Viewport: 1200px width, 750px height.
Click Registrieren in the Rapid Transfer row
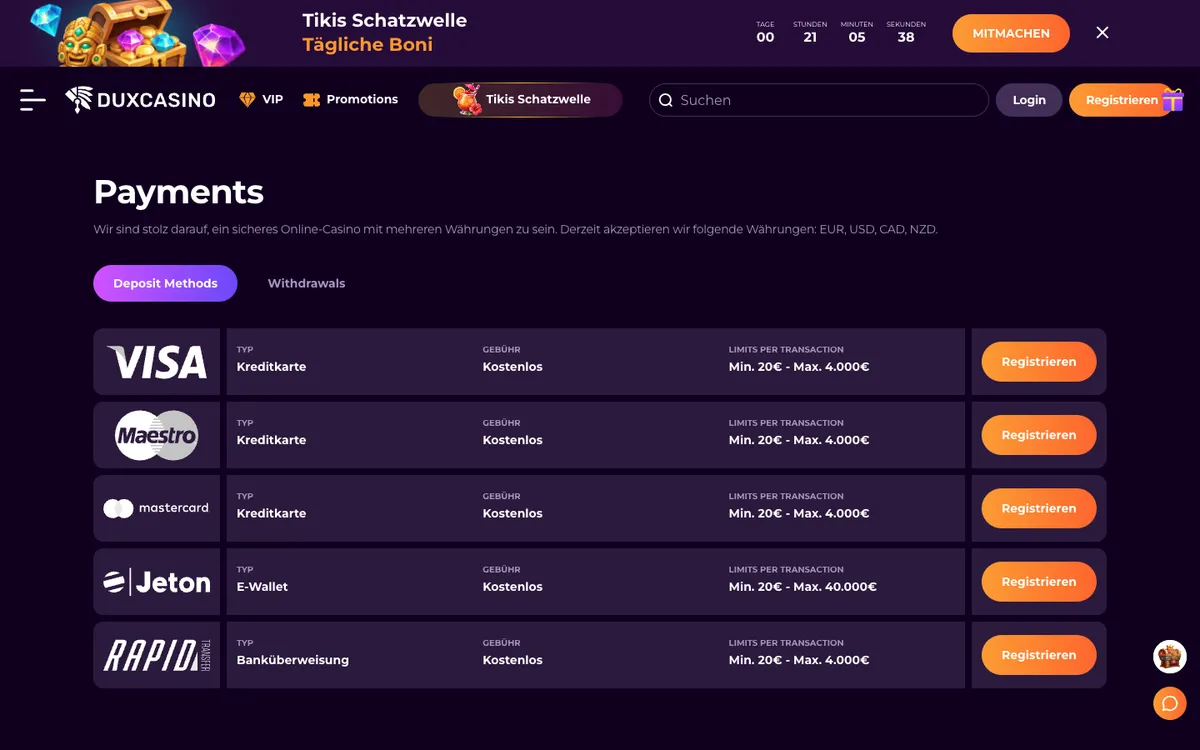(1039, 655)
